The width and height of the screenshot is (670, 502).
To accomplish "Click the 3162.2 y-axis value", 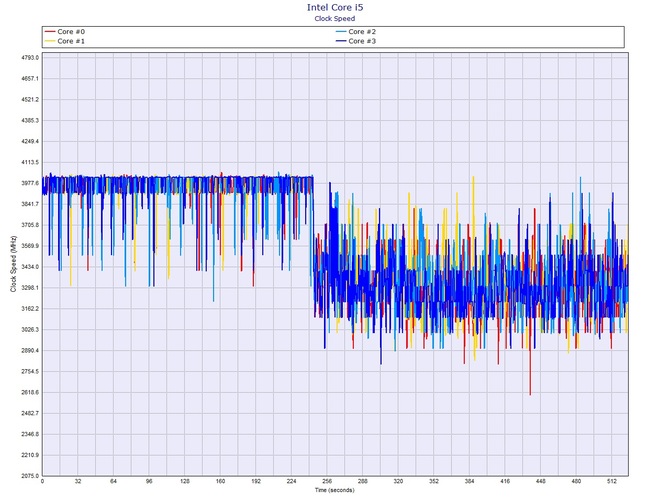I will pos(30,309).
